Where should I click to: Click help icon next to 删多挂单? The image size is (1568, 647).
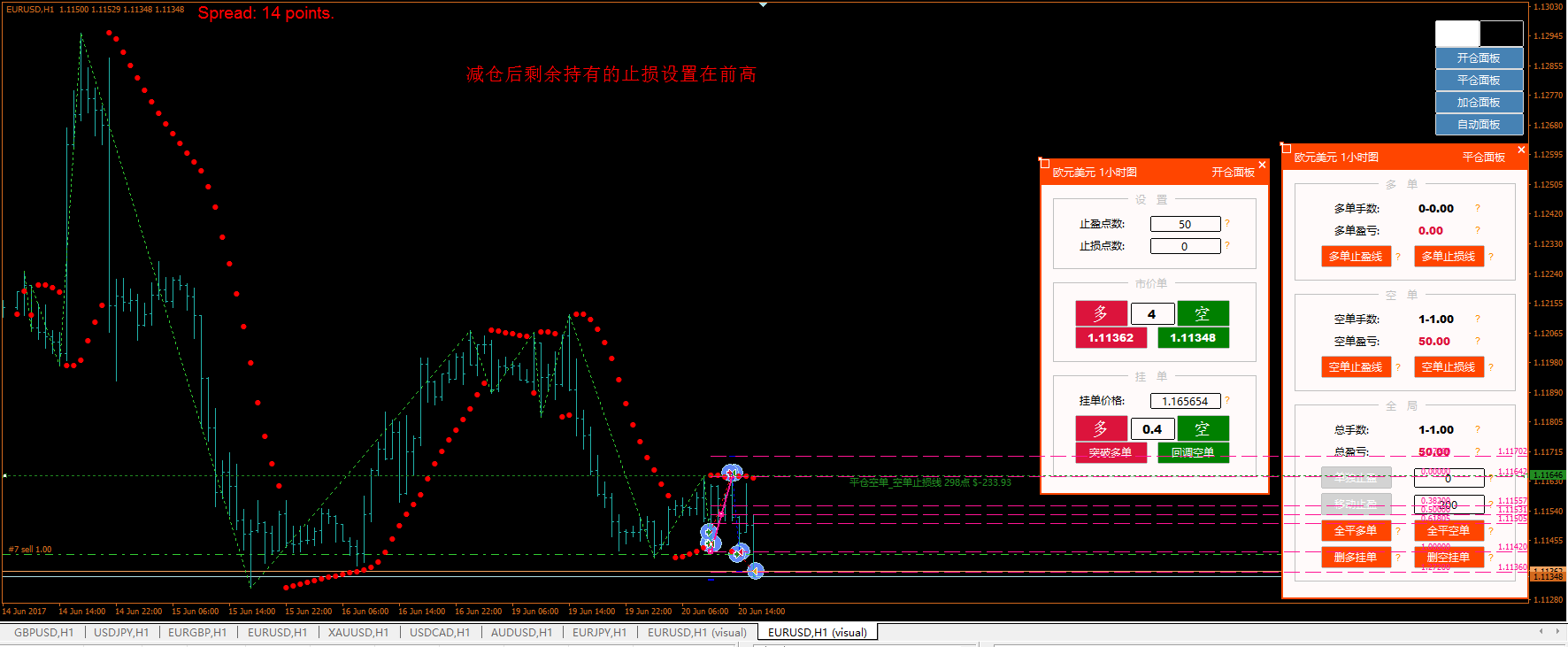click(x=1398, y=558)
